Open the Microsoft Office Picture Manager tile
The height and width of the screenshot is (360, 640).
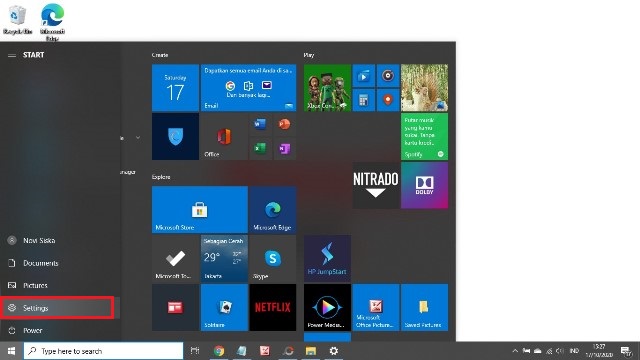coord(376,307)
